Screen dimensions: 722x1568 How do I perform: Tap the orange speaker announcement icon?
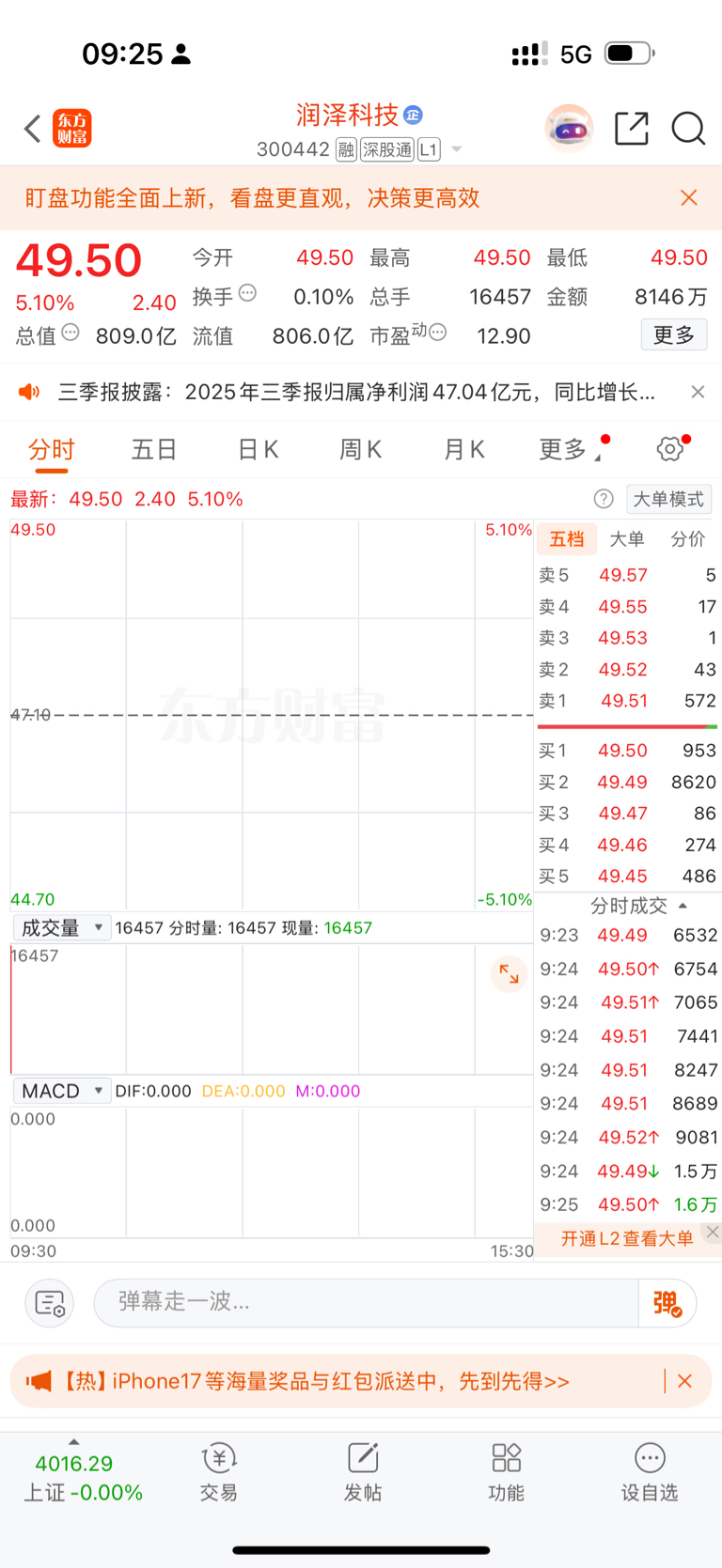coord(29,392)
